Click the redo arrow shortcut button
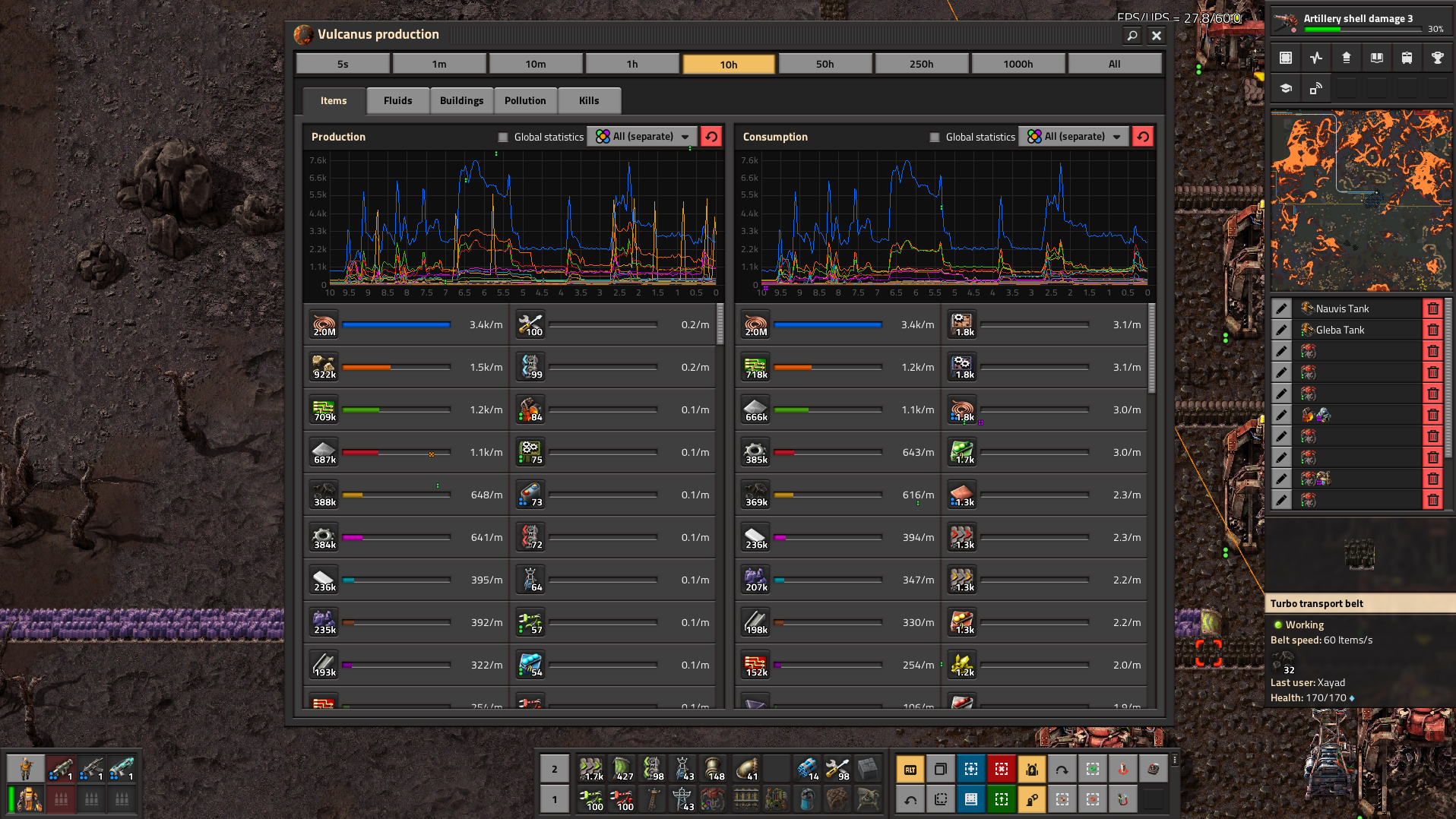The height and width of the screenshot is (819, 1456). (1062, 769)
